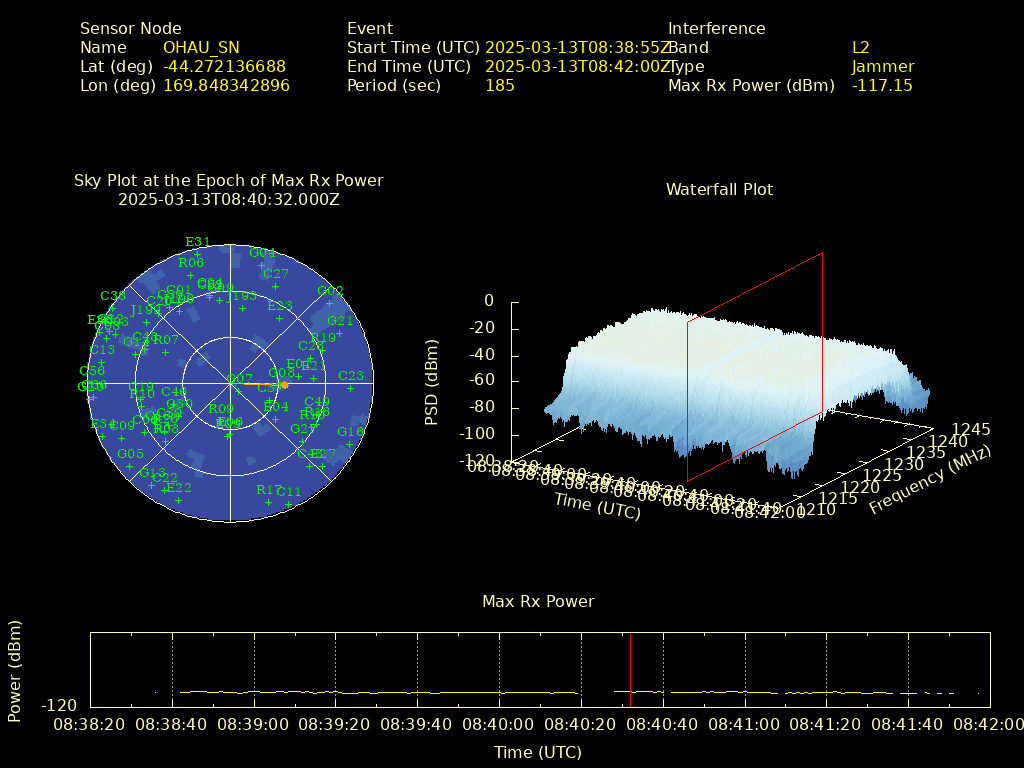1024x768 pixels.
Task: Click the sensor name value OHAU_SN
Action: click(x=201, y=48)
